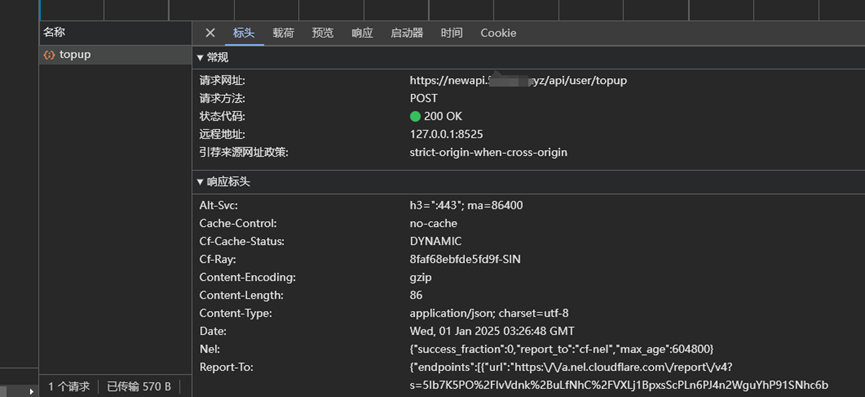Click the h3=":443"; ma=86400 value
Image resolution: width=865 pixels, height=397 pixels.
point(466,206)
